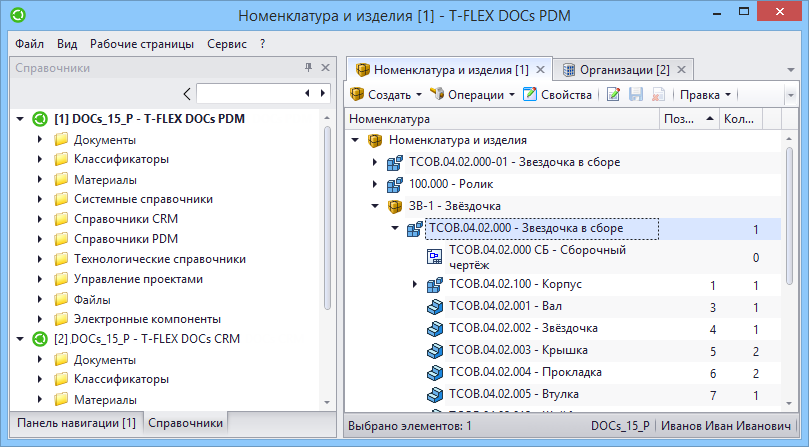Image resolution: width=809 pixels, height=447 pixels.
Task: Click the Справочники search input field
Action: 250,93
